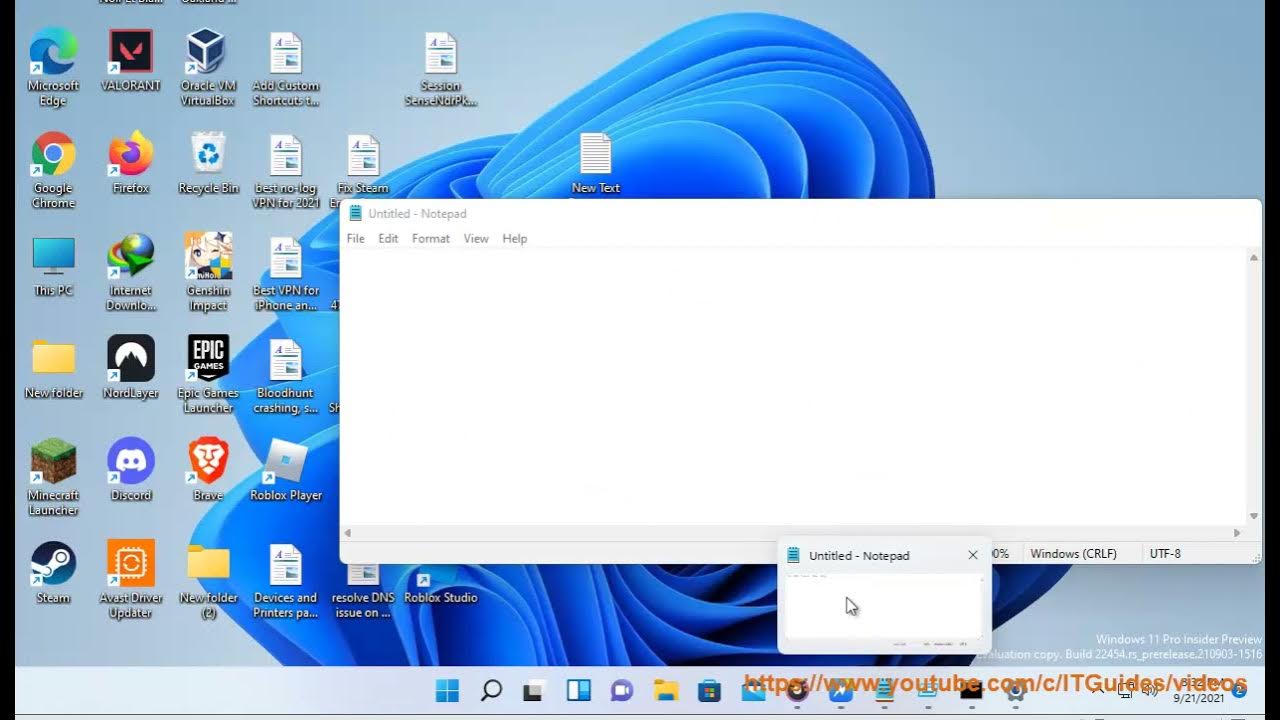1280x720 pixels.
Task: Click UTF-8 encoding in status bar
Action: [x=1165, y=554]
